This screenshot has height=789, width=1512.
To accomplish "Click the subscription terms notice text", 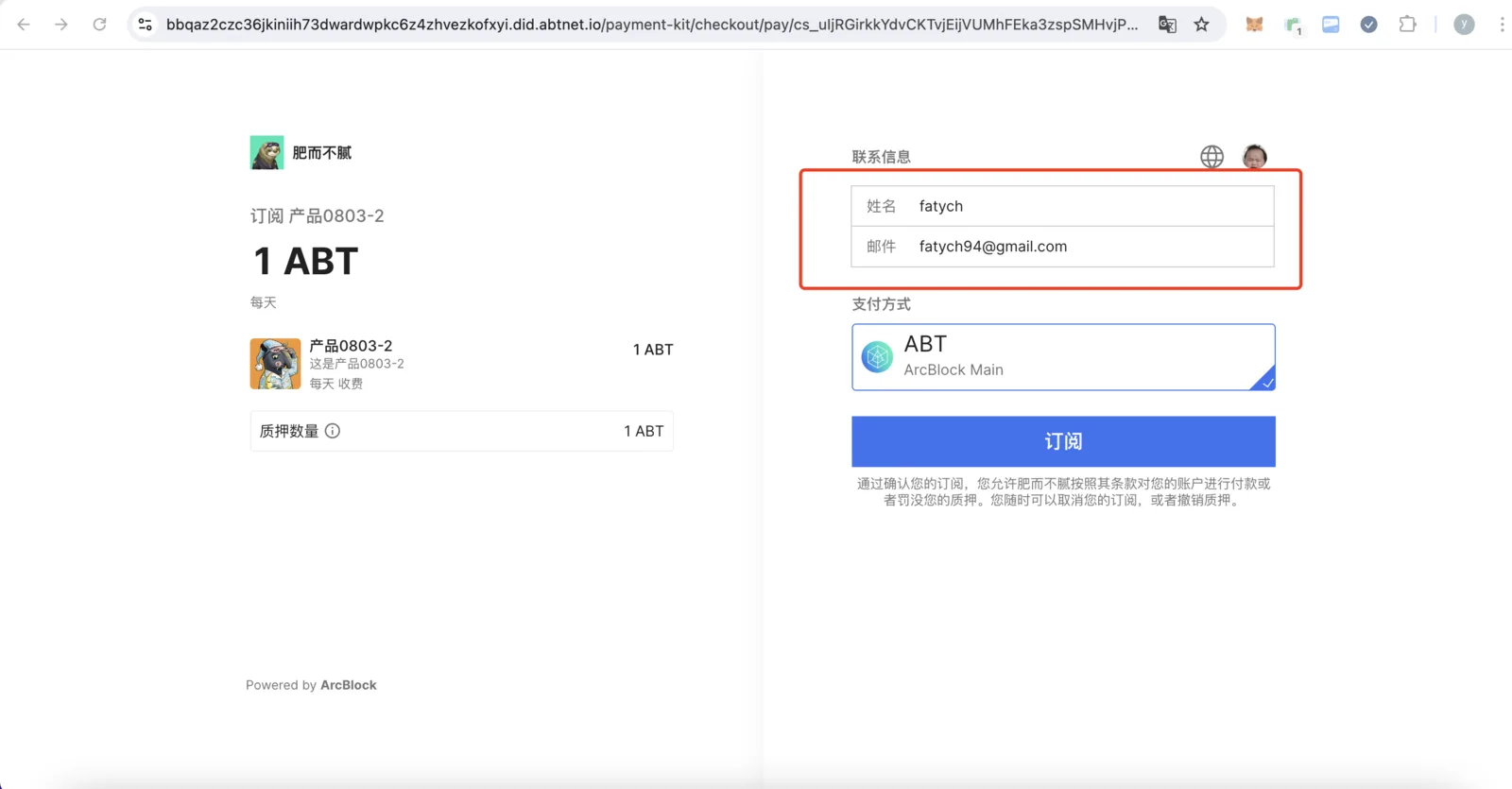I will (1063, 491).
